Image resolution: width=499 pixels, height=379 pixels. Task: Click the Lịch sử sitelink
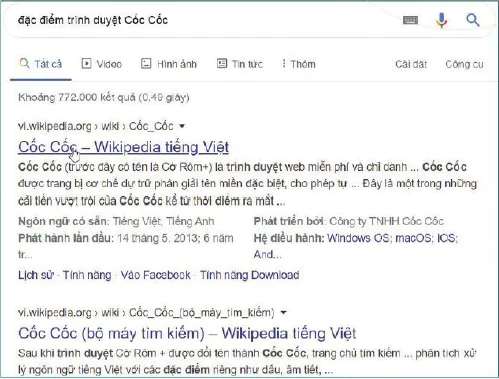pyautogui.click(x=36, y=275)
